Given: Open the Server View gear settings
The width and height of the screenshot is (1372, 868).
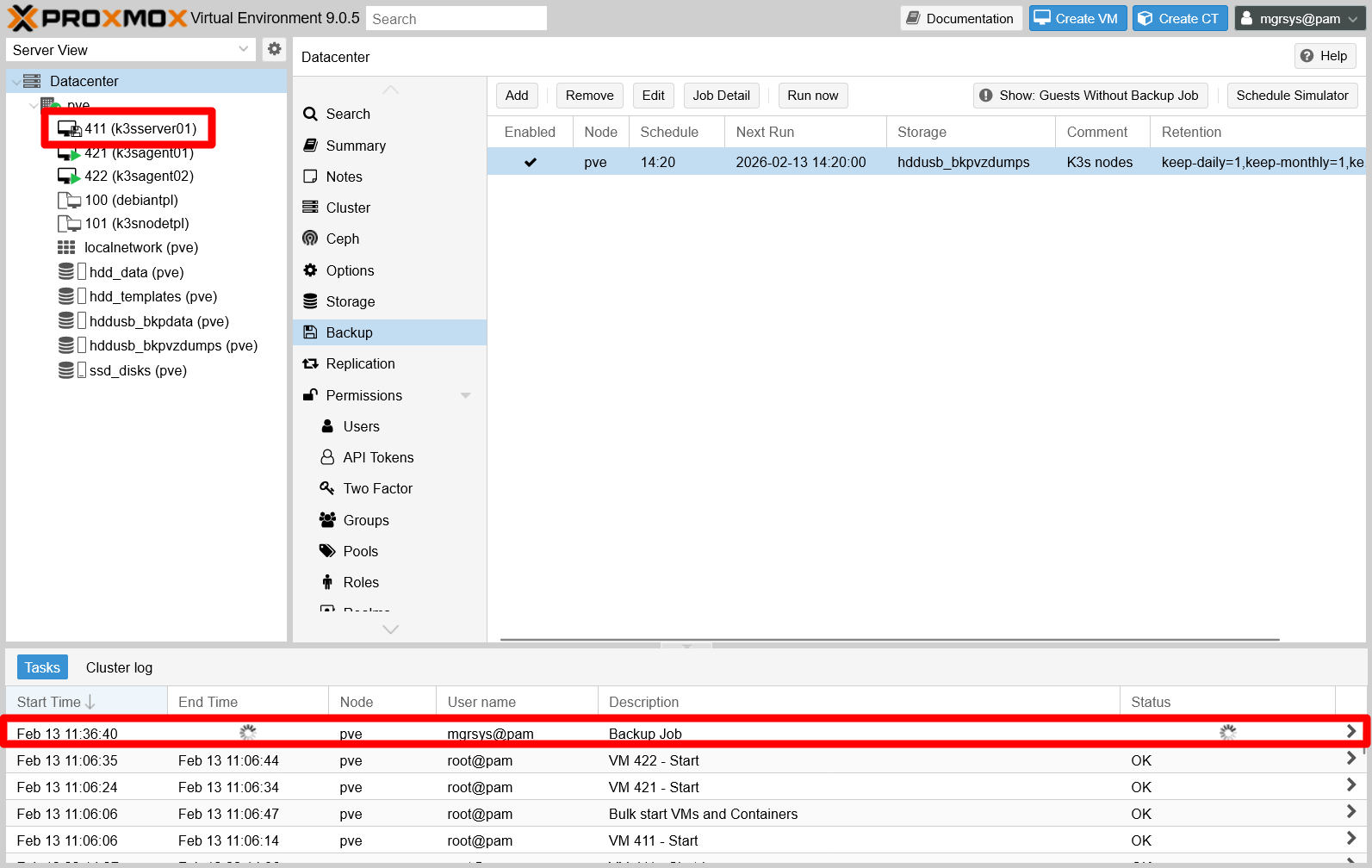Looking at the screenshot, I should click(274, 49).
